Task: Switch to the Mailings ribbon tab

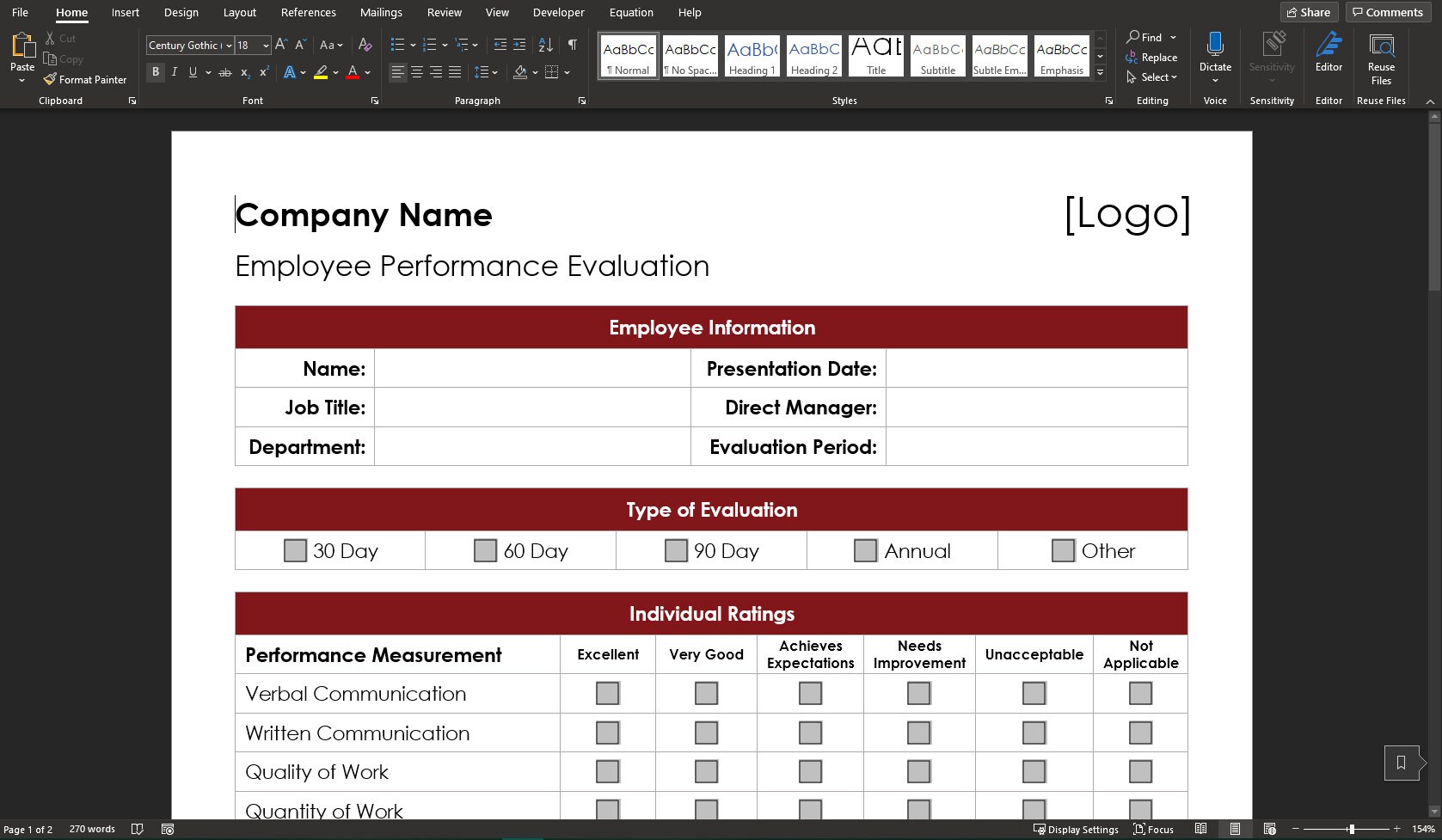Action: coord(381,12)
